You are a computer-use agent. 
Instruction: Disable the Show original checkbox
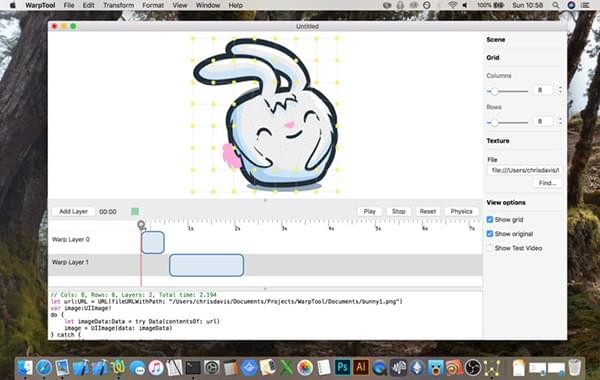[x=489, y=233]
